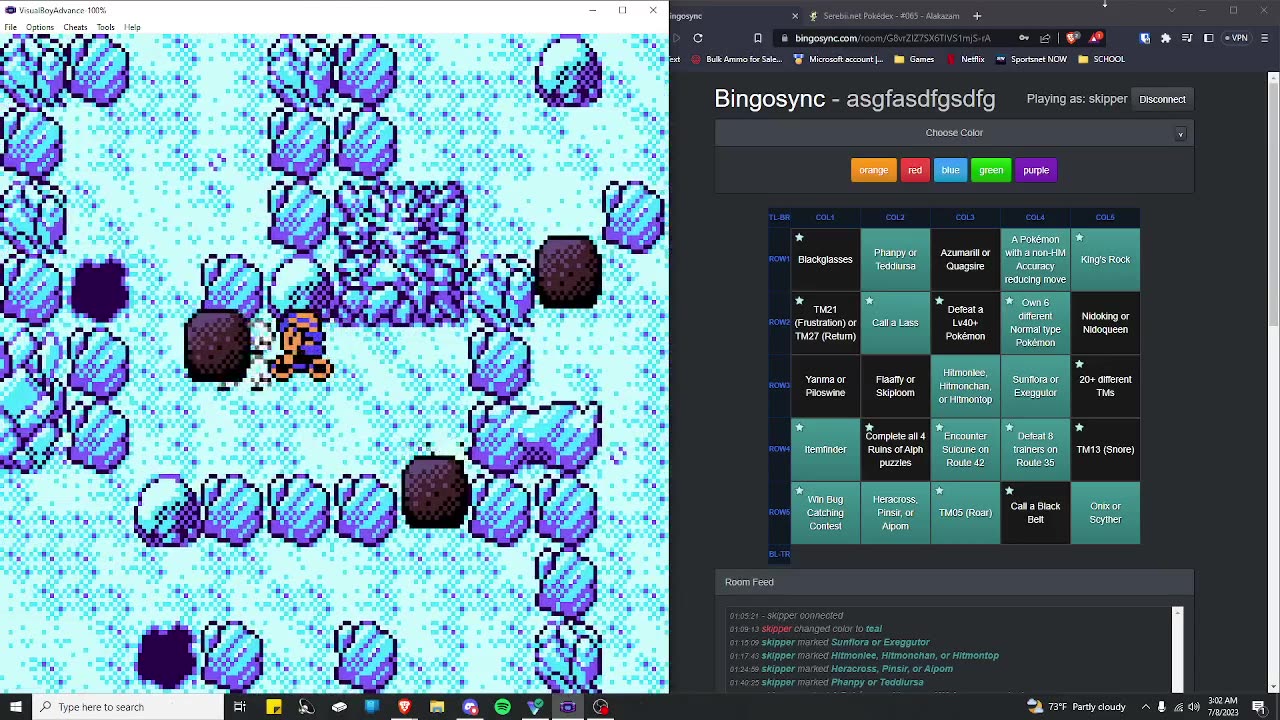Mark the King's Rock bingo square
Viewport: 1280px width, 720px height.
coord(1105,260)
